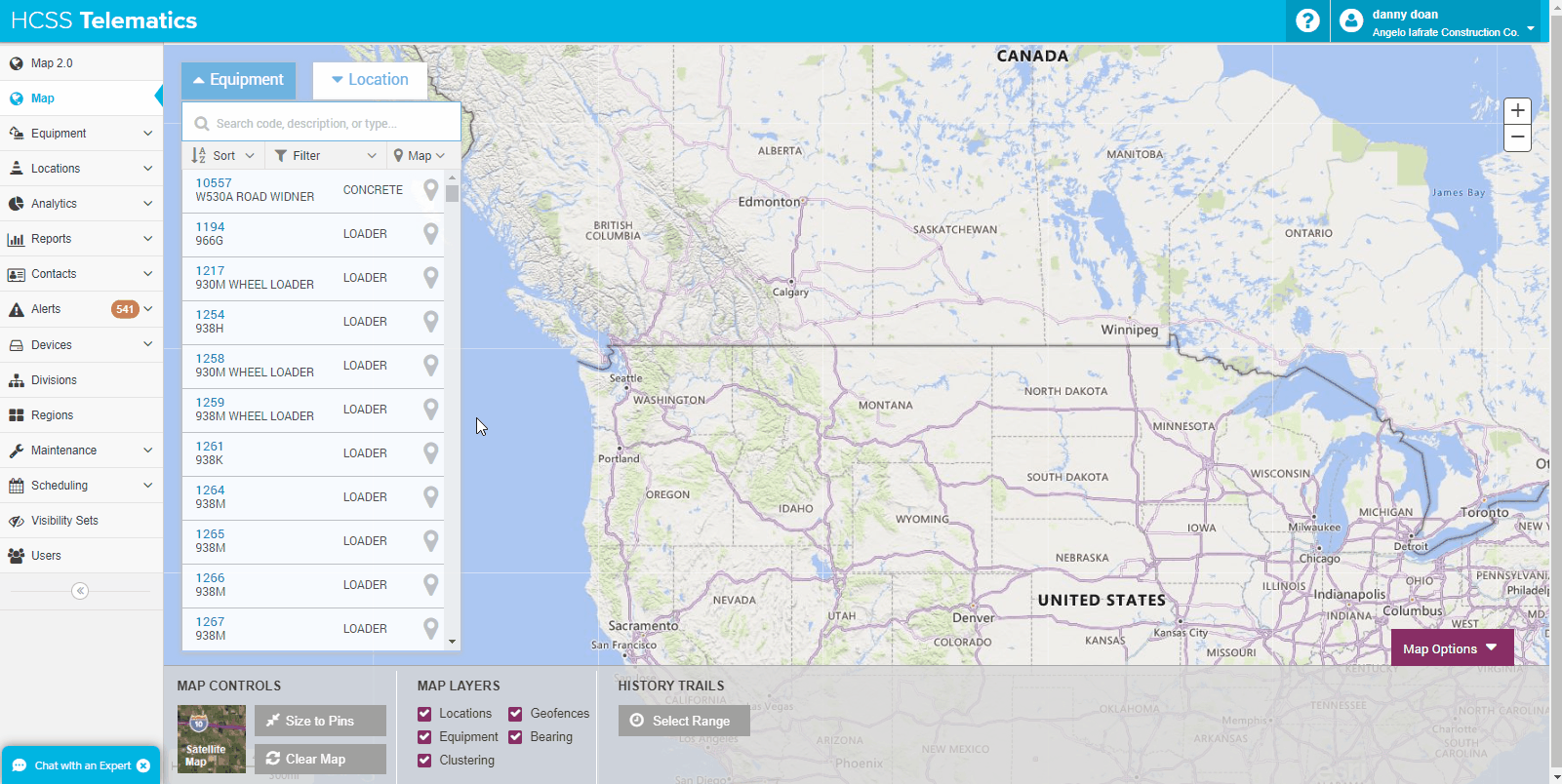Image resolution: width=1562 pixels, height=784 pixels.
Task: Click the Users group icon in sidebar
Action: click(x=16, y=556)
